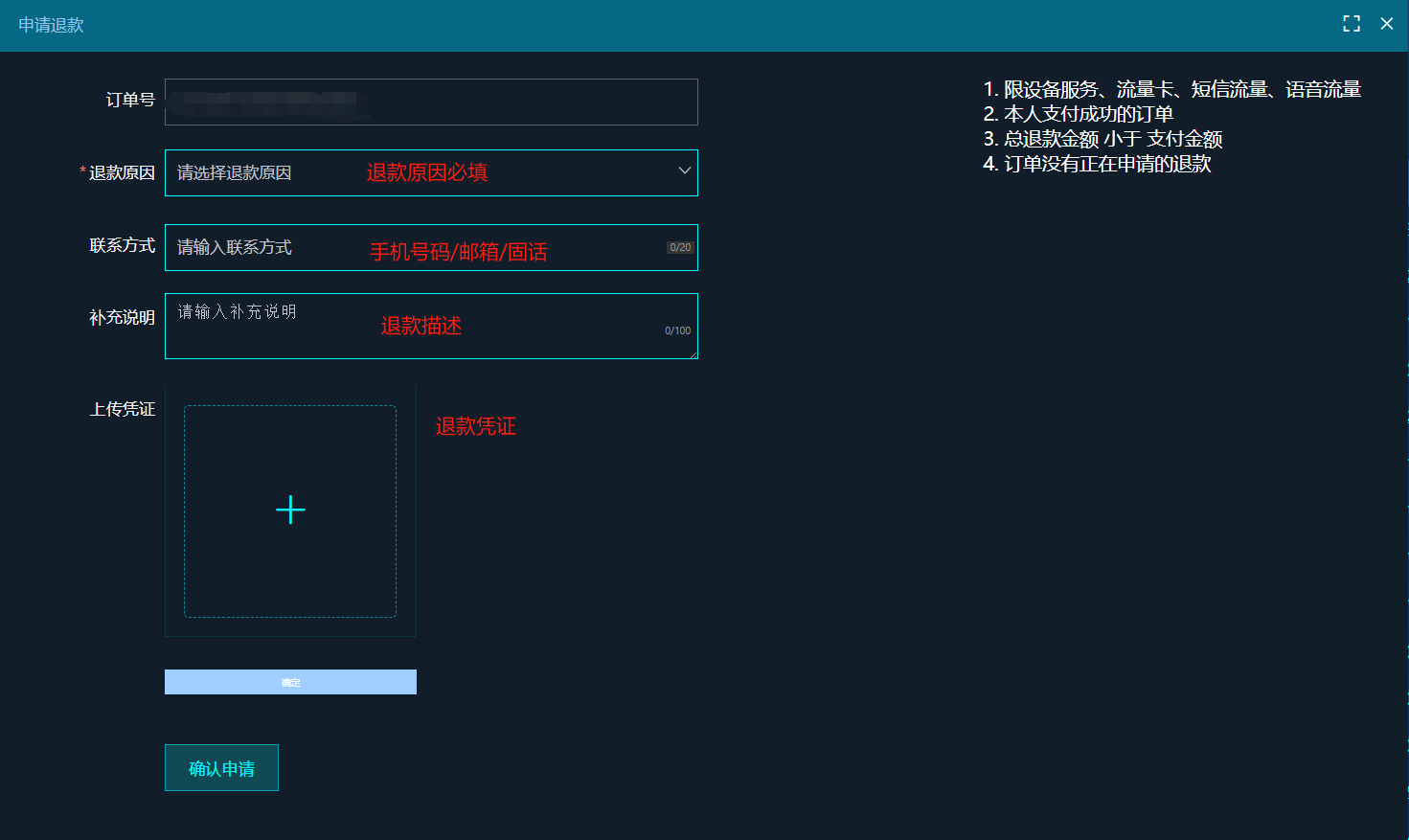Click the light blue 确定 button
The width and height of the screenshot is (1409, 840).
(x=290, y=682)
